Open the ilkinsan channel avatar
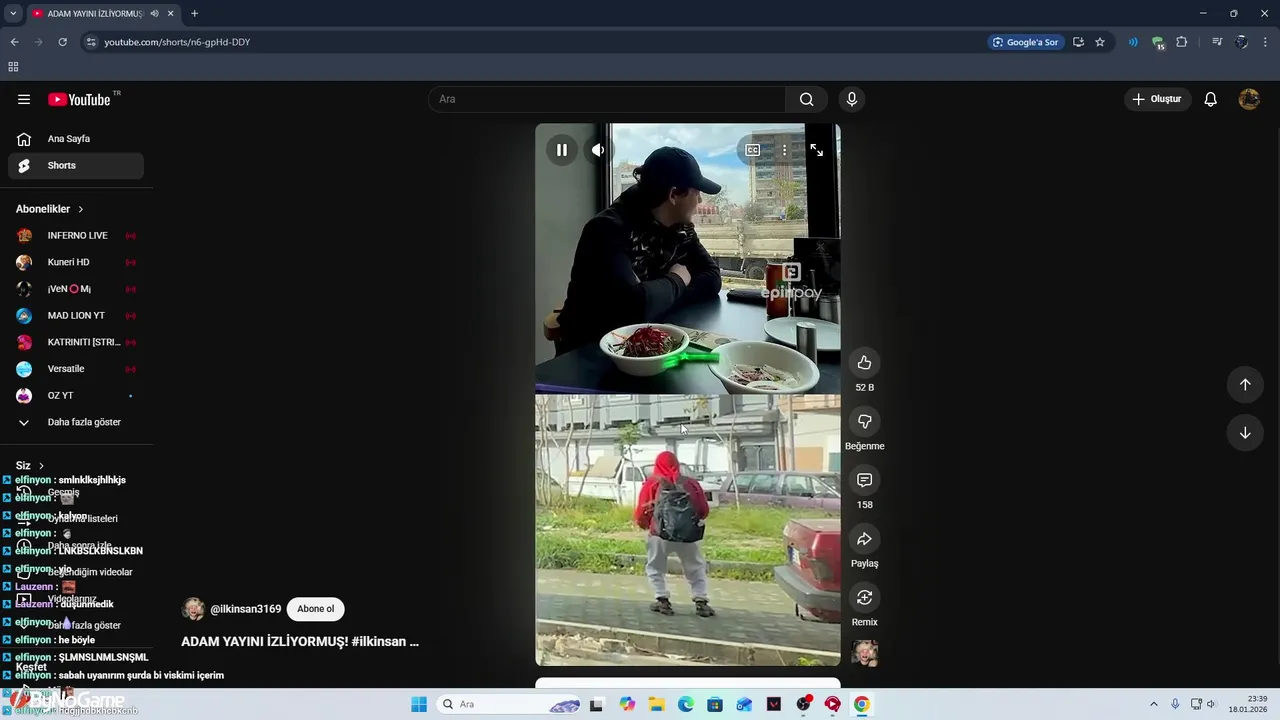 [x=193, y=609]
